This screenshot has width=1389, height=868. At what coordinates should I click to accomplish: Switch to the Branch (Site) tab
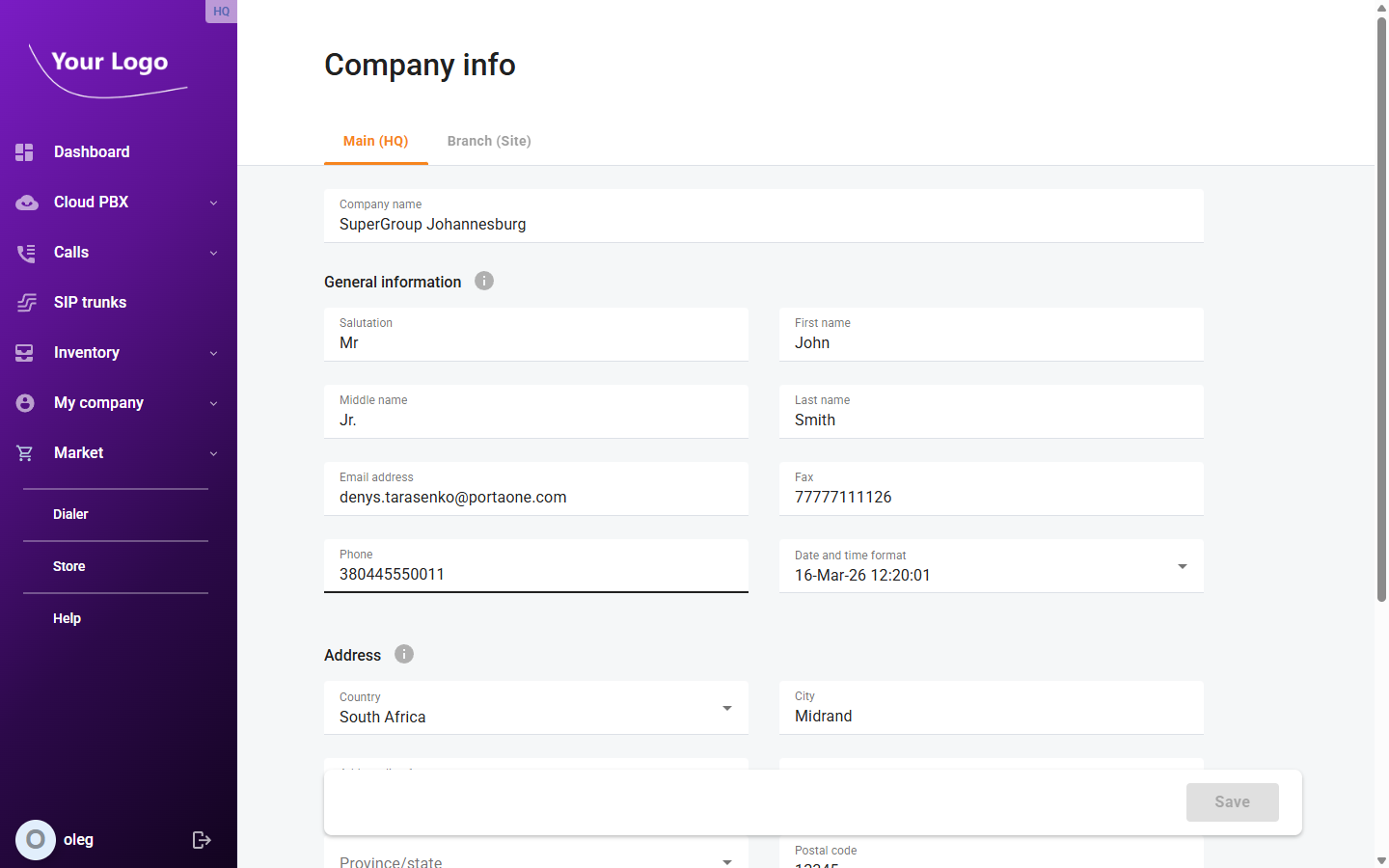pos(489,141)
